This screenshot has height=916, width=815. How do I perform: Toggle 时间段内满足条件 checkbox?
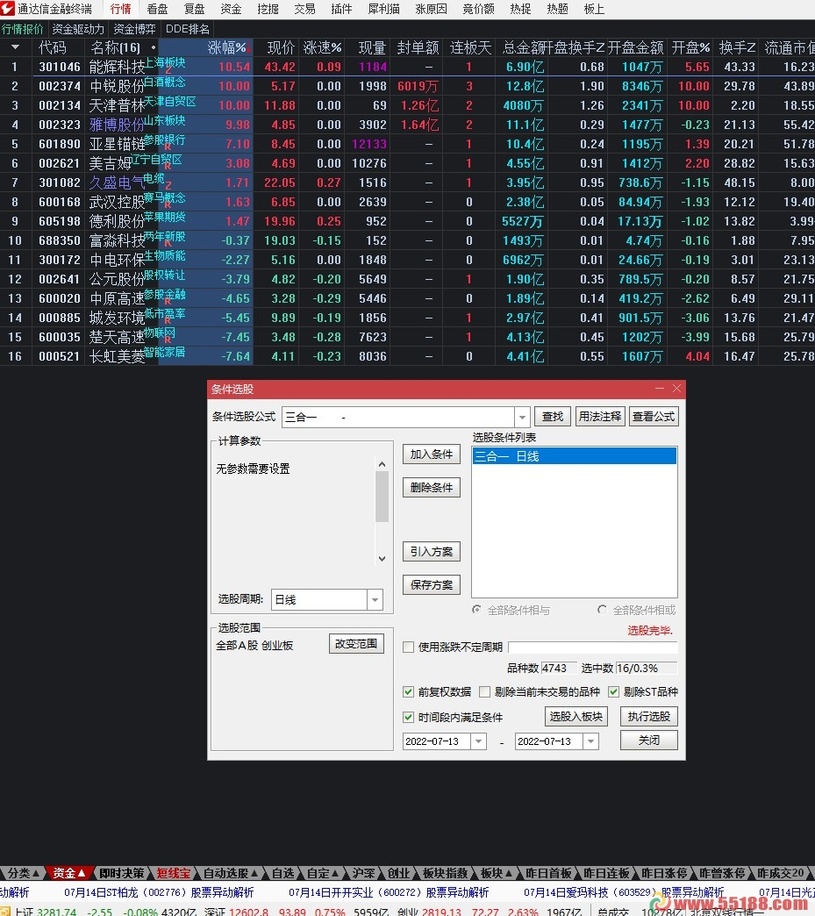pos(408,717)
